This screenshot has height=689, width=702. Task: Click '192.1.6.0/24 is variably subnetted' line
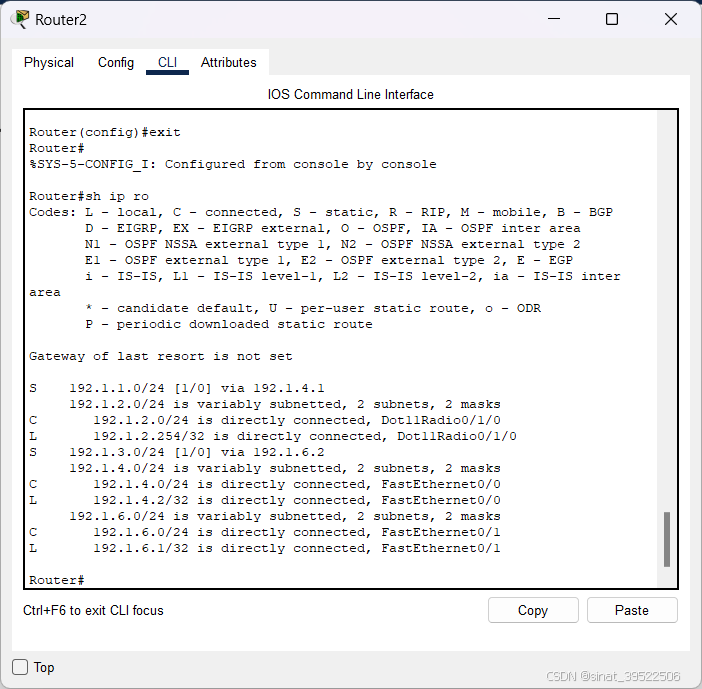[285, 516]
